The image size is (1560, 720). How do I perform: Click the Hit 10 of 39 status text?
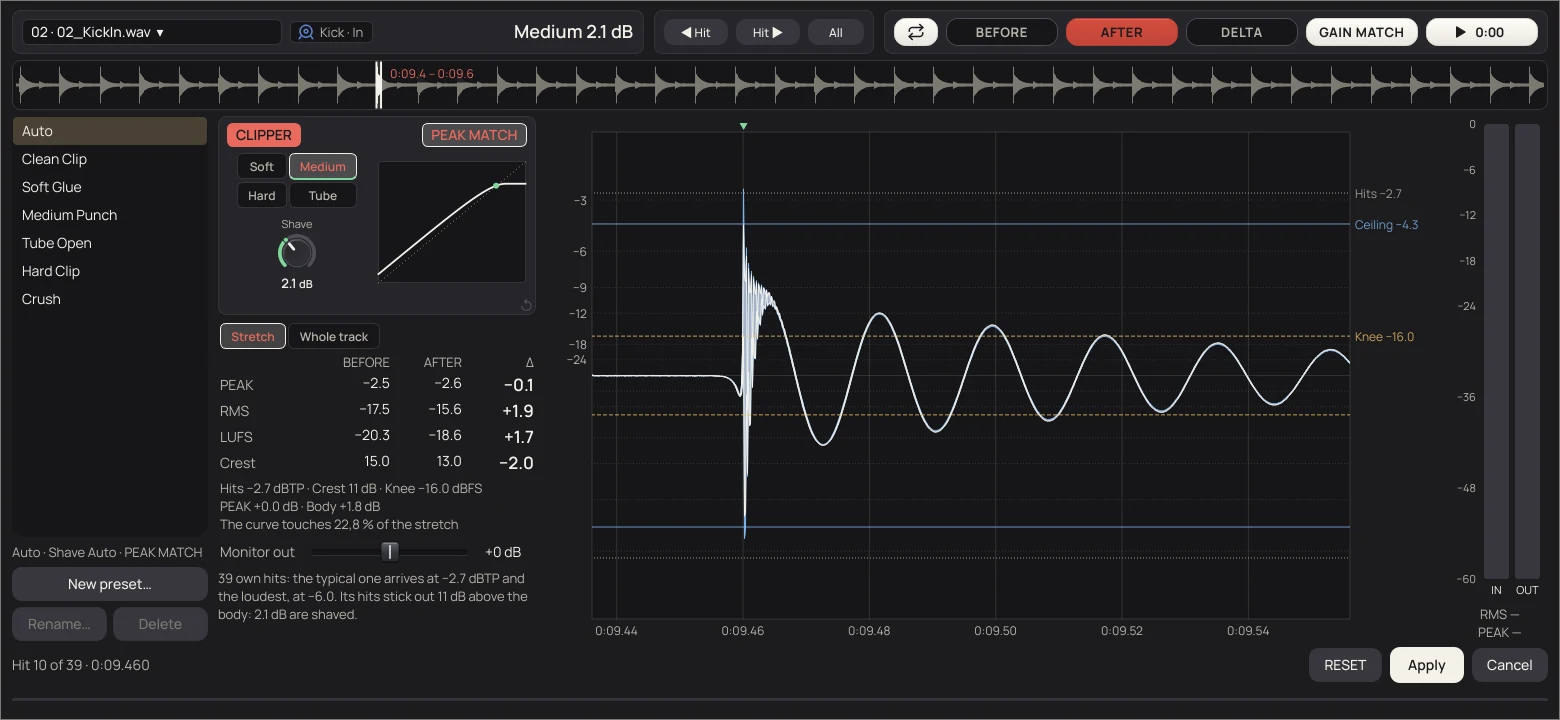click(81, 665)
